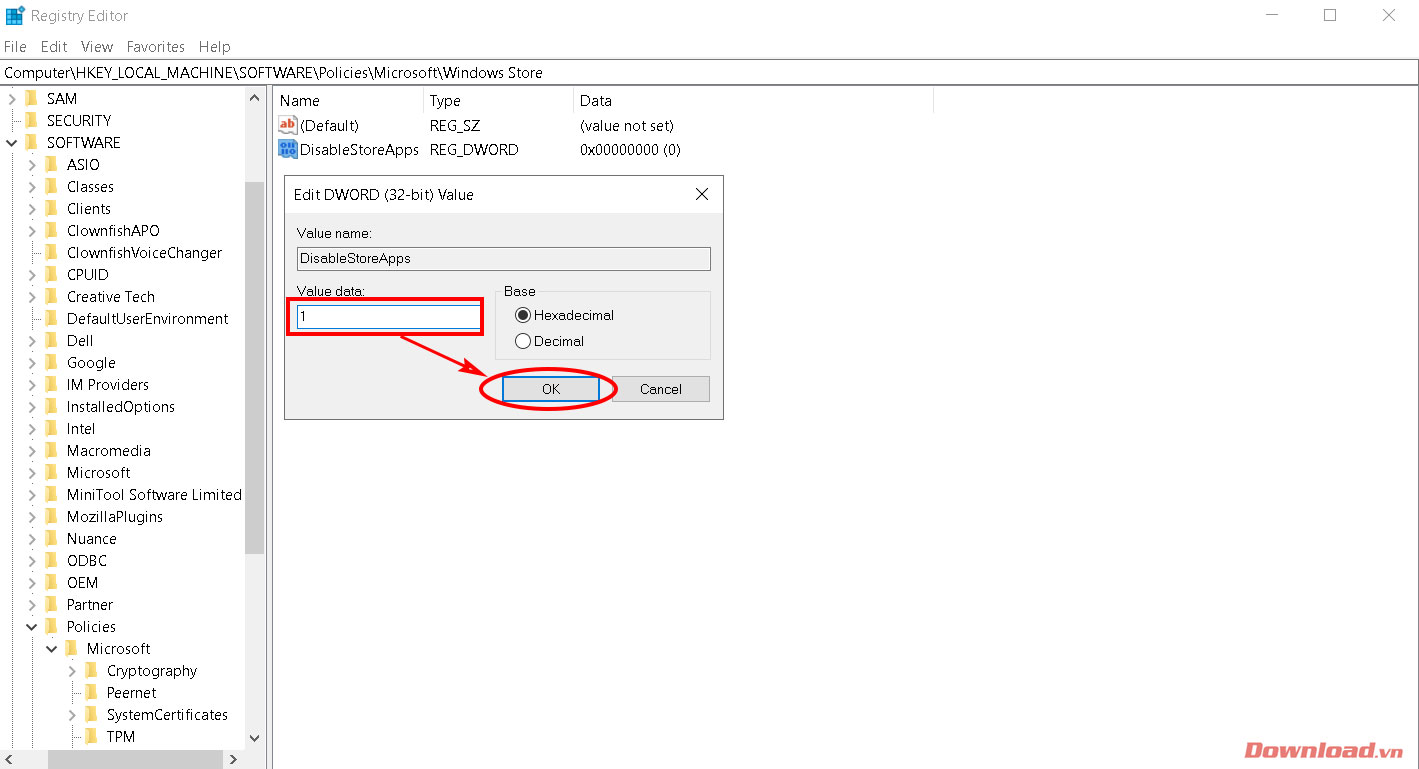Select the ClownfishVoiceChanger folder icon
This screenshot has width=1419, height=769.
click(51, 253)
